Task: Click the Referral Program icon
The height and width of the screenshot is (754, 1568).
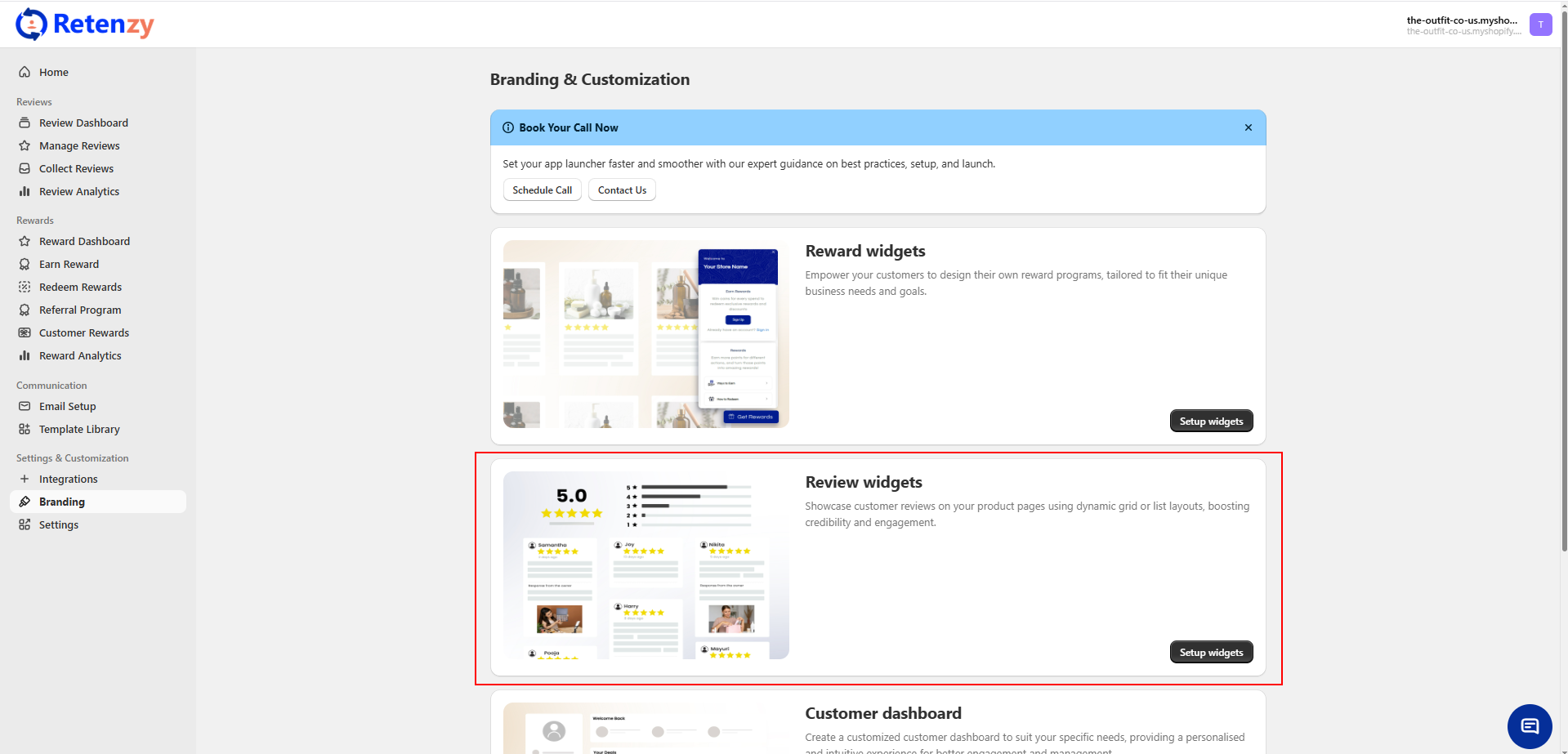Action: 25,310
